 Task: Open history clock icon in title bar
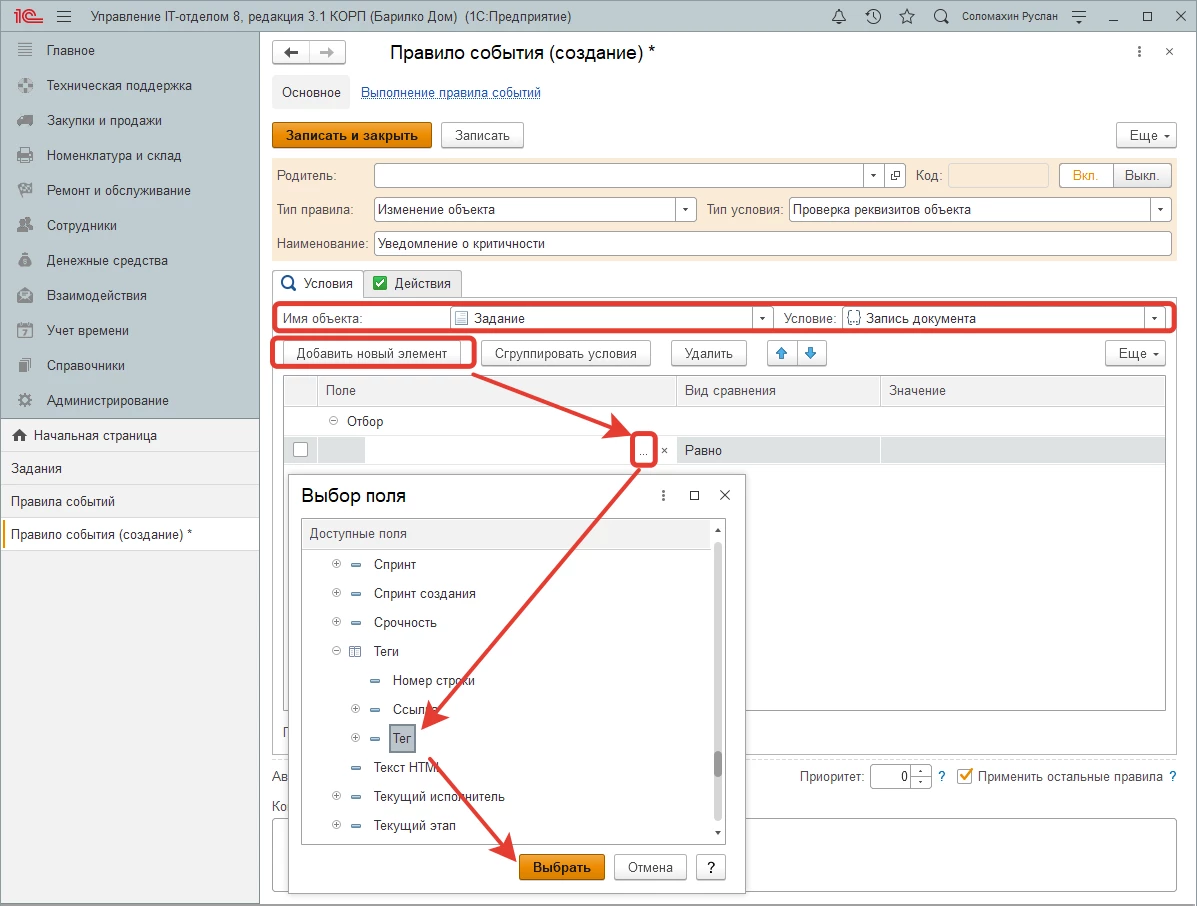tap(873, 16)
